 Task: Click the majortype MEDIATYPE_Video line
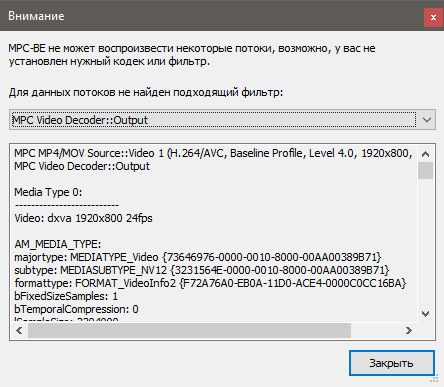pyautogui.click(x=198, y=257)
